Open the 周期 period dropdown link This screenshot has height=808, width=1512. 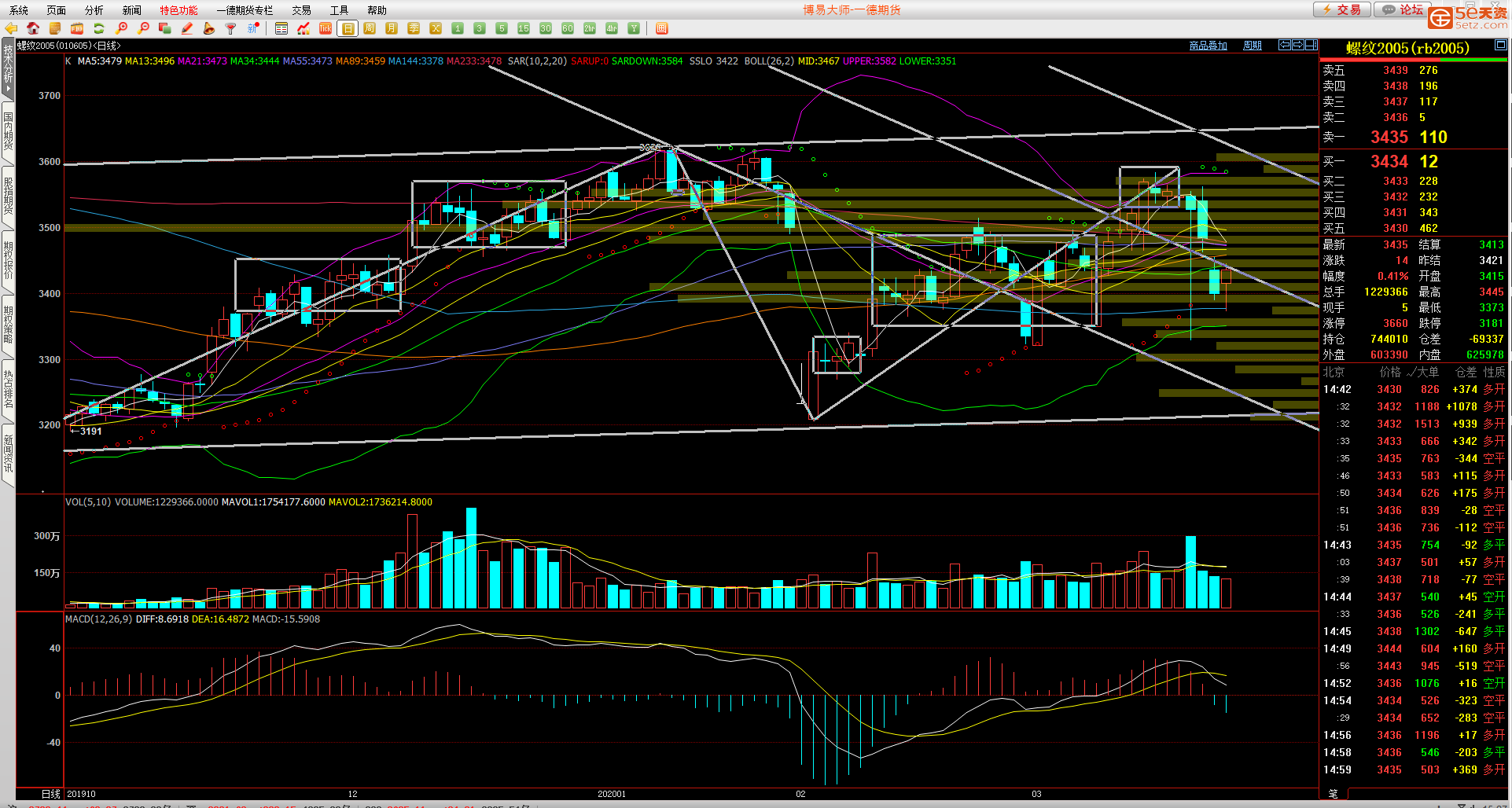point(1252,46)
